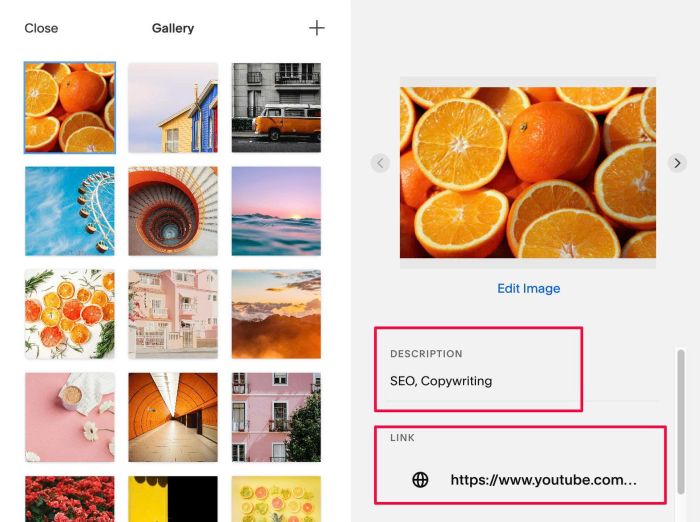
Task: Select the orange van thumbnail
Action: 276,108
